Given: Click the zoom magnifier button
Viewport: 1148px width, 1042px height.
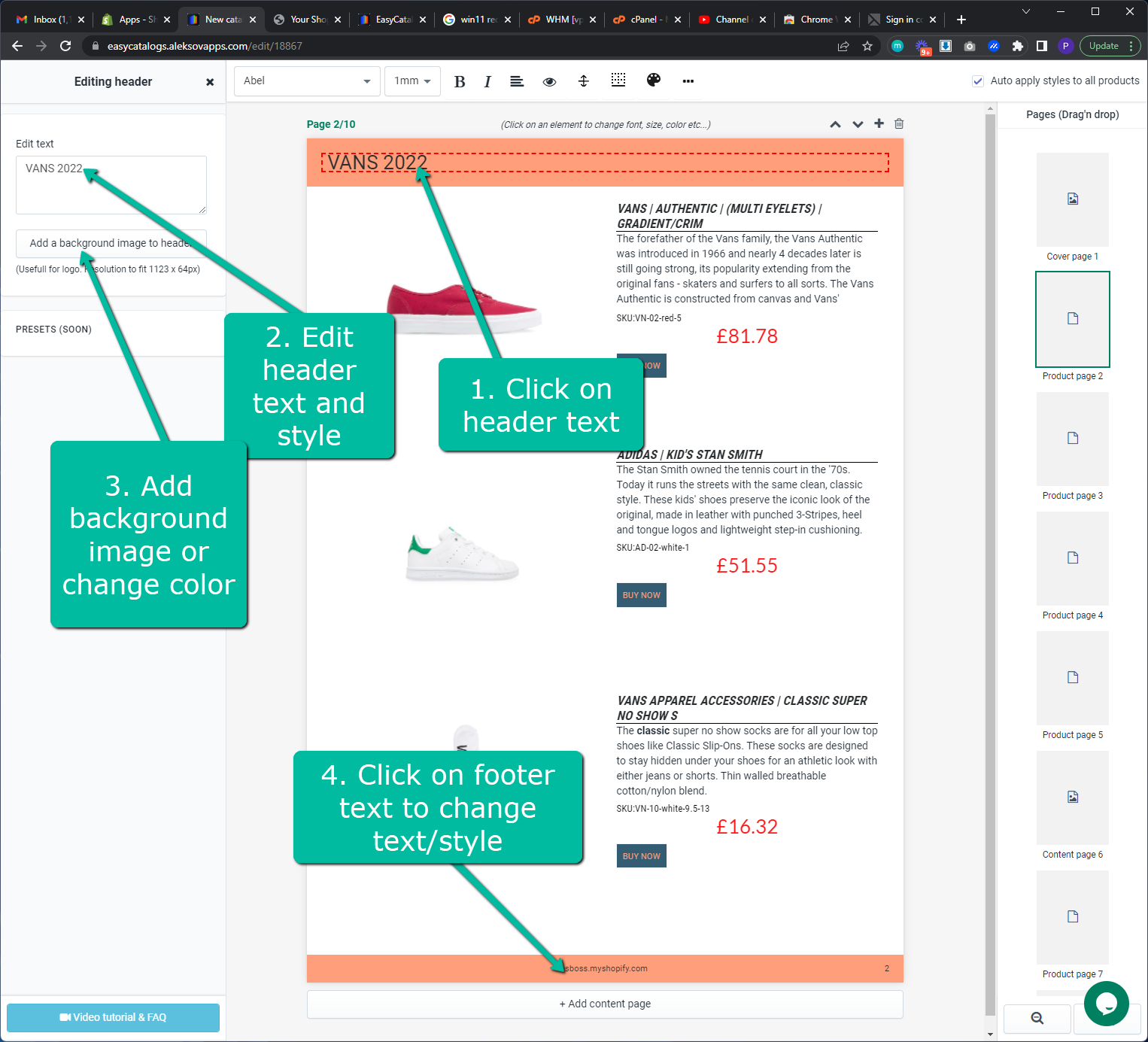Looking at the screenshot, I should (x=1037, y=1018).
